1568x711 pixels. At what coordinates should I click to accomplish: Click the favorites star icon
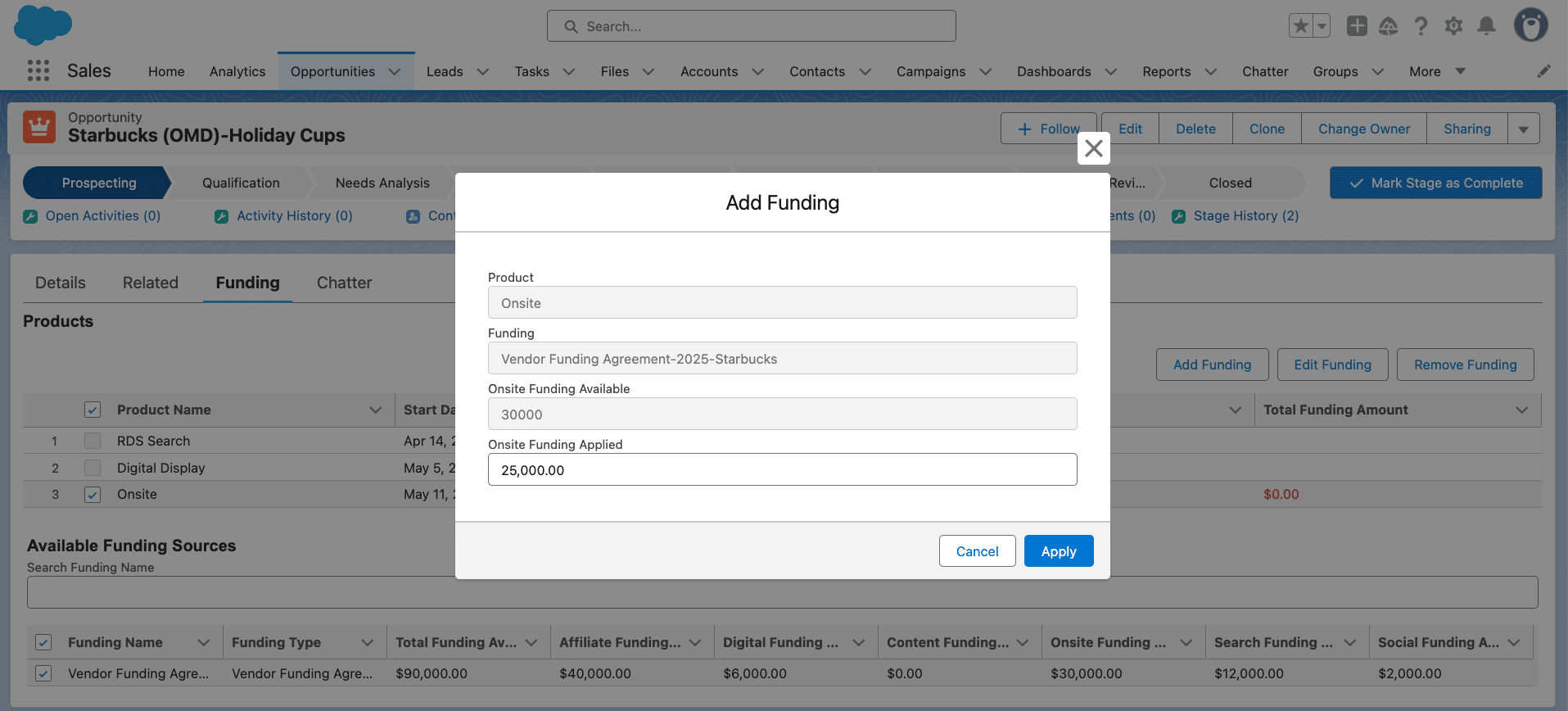click(x=1300, y=26)
